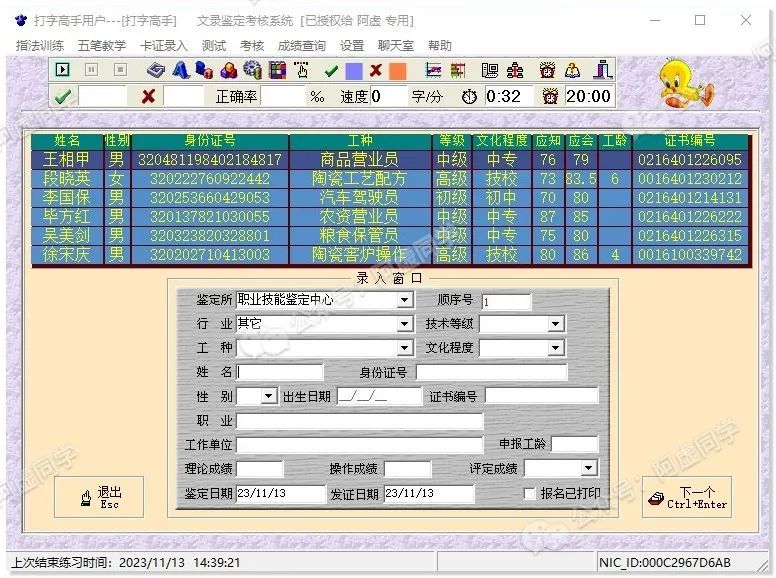Click the 退出 Esc button
This screenshot has height=578, width=776.
click(x=99, y=497)
